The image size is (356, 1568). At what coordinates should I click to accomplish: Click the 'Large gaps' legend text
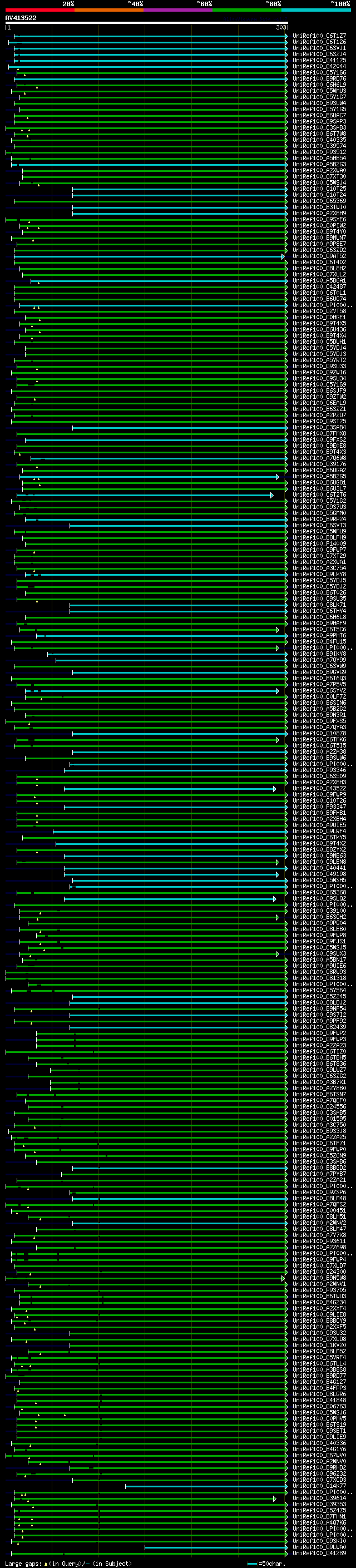click(23, 1564)
